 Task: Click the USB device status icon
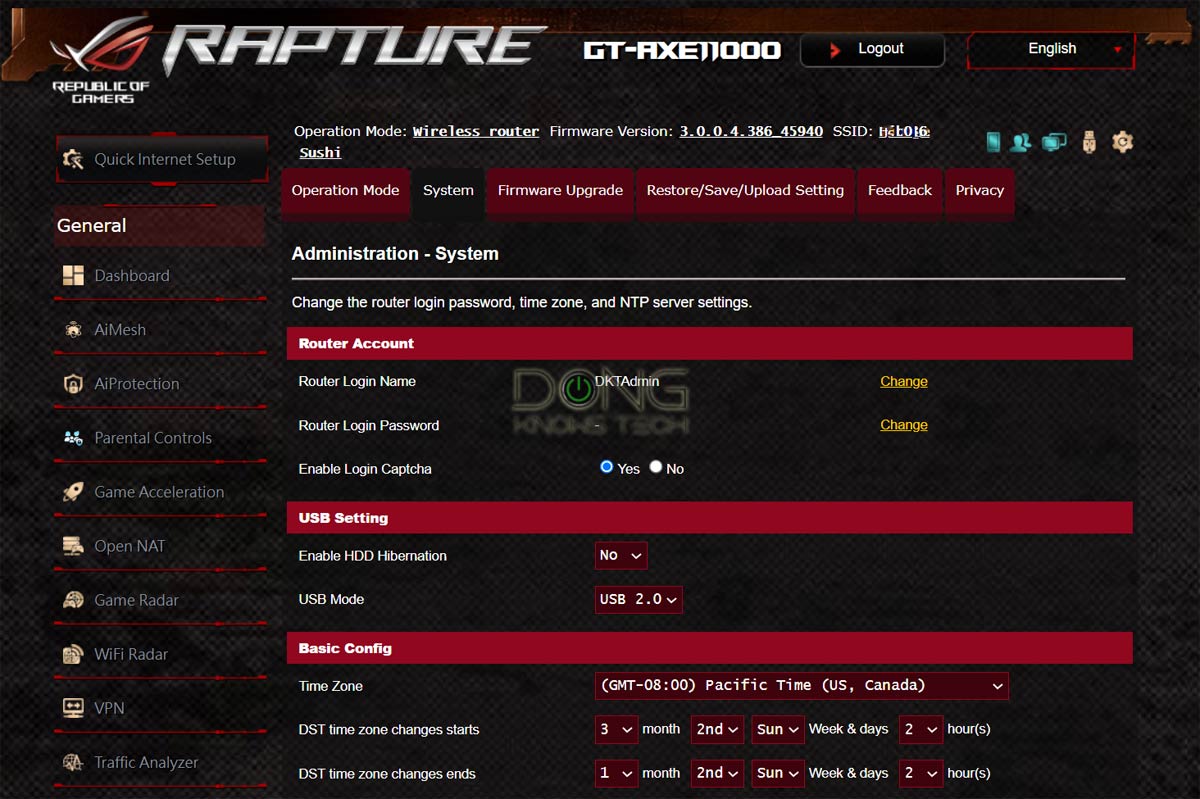tap(1089, 142)
